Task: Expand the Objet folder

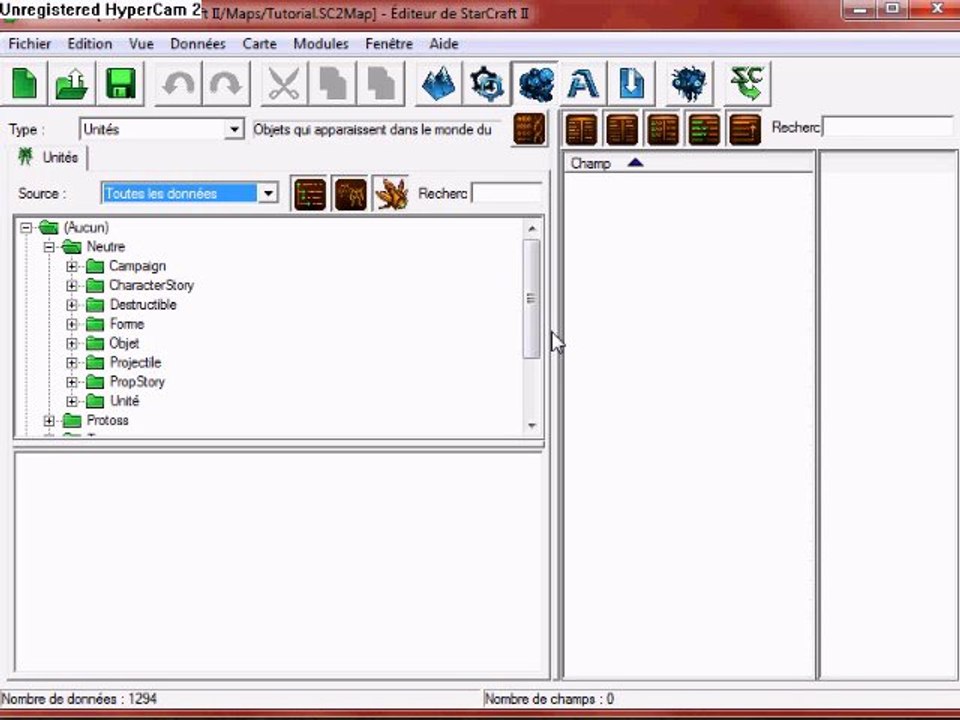Action: 72,343
